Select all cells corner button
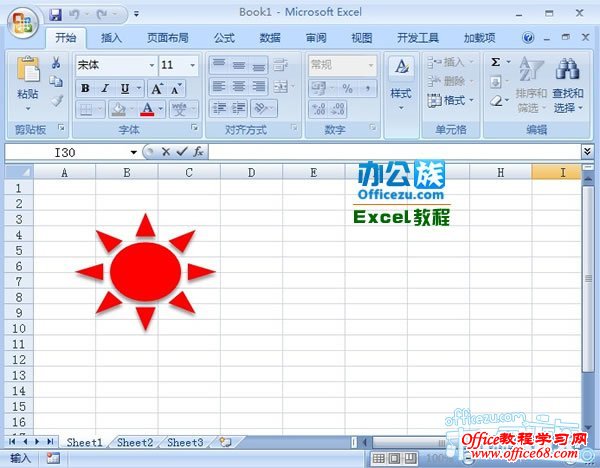 pyautogui.click(x=19, y=172)
